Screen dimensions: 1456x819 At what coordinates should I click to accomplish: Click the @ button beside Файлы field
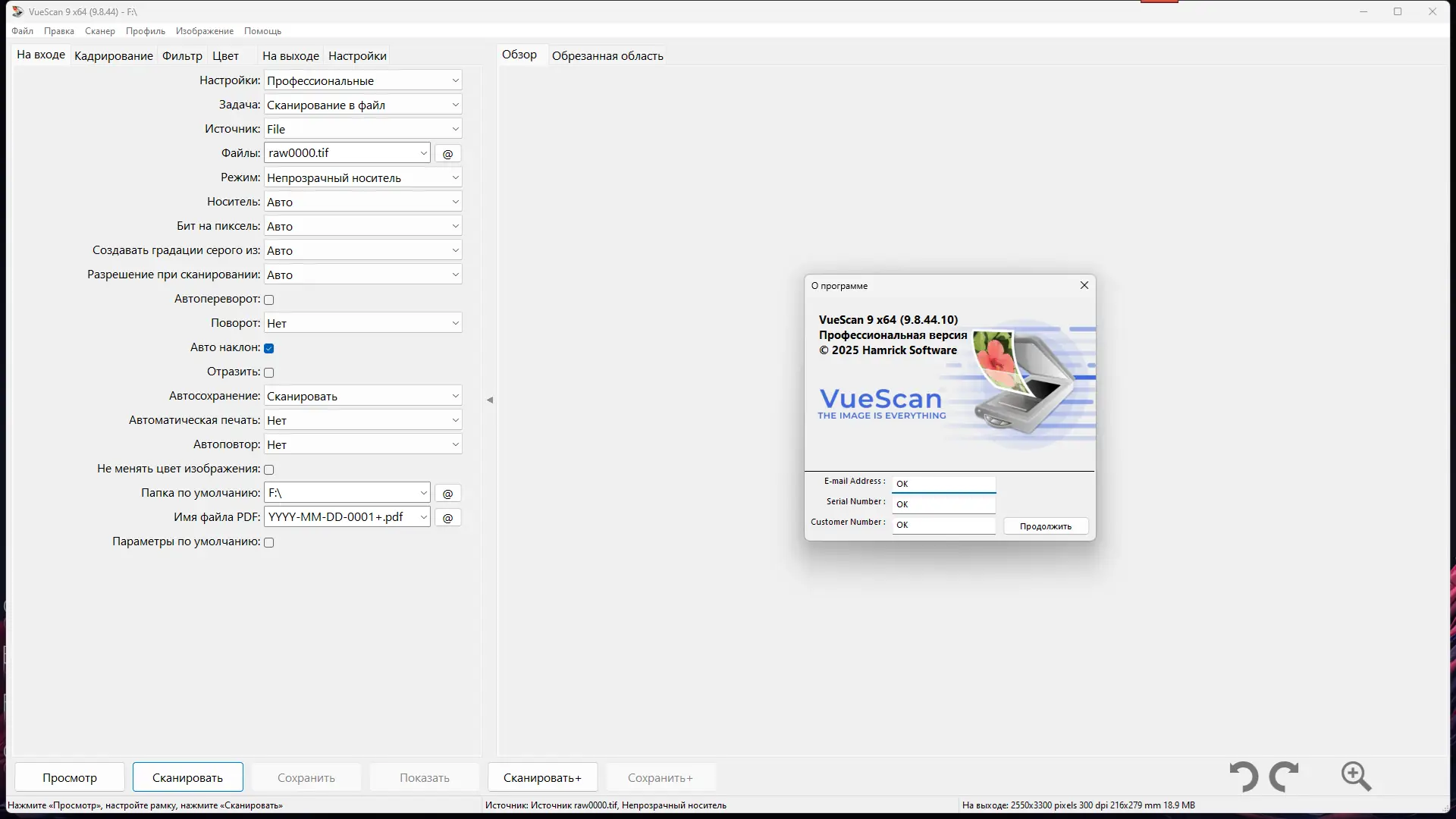pyautogui.click(x=447, y=154)
